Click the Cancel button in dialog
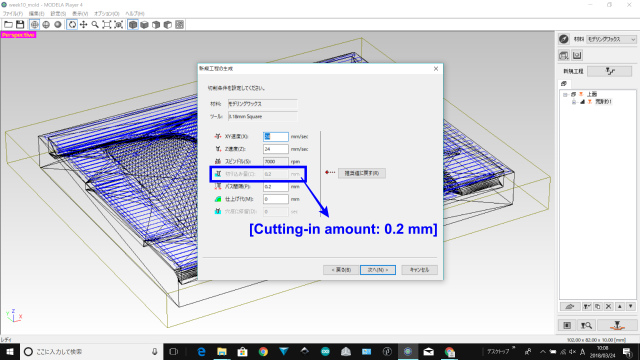The image size is (640, 360). point(419,270)
